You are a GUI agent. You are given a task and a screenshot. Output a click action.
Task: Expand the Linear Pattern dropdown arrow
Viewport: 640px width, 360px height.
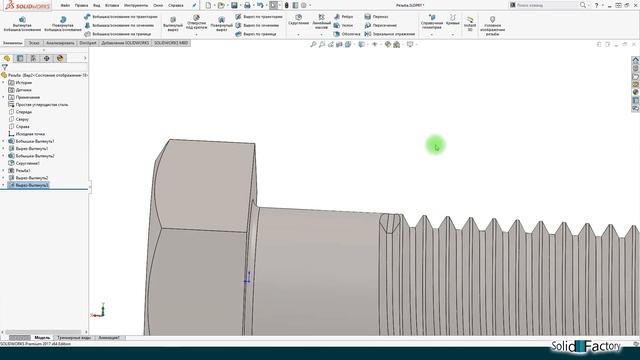point(322,35)
